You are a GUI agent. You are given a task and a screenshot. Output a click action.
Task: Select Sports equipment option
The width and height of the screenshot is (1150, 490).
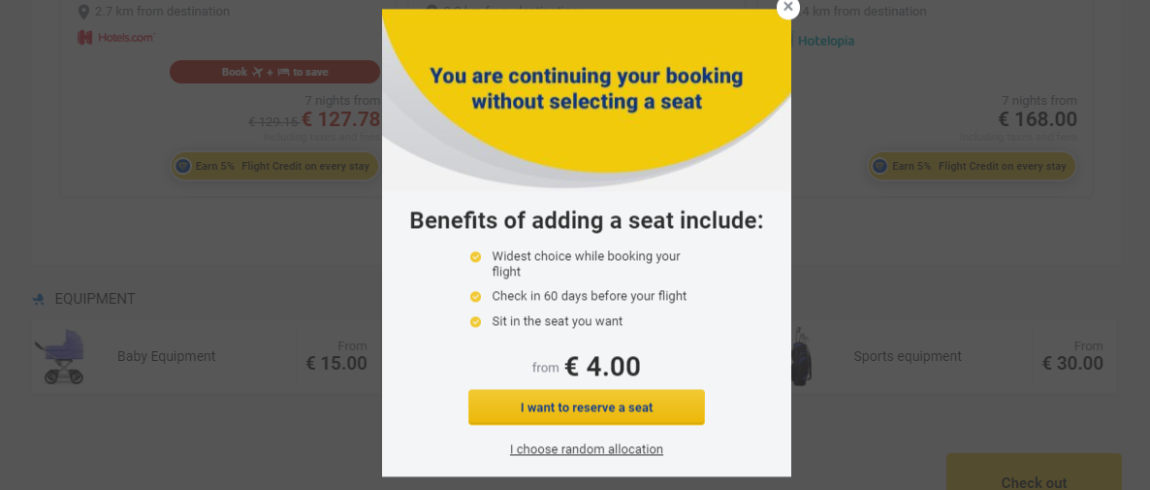907,356
